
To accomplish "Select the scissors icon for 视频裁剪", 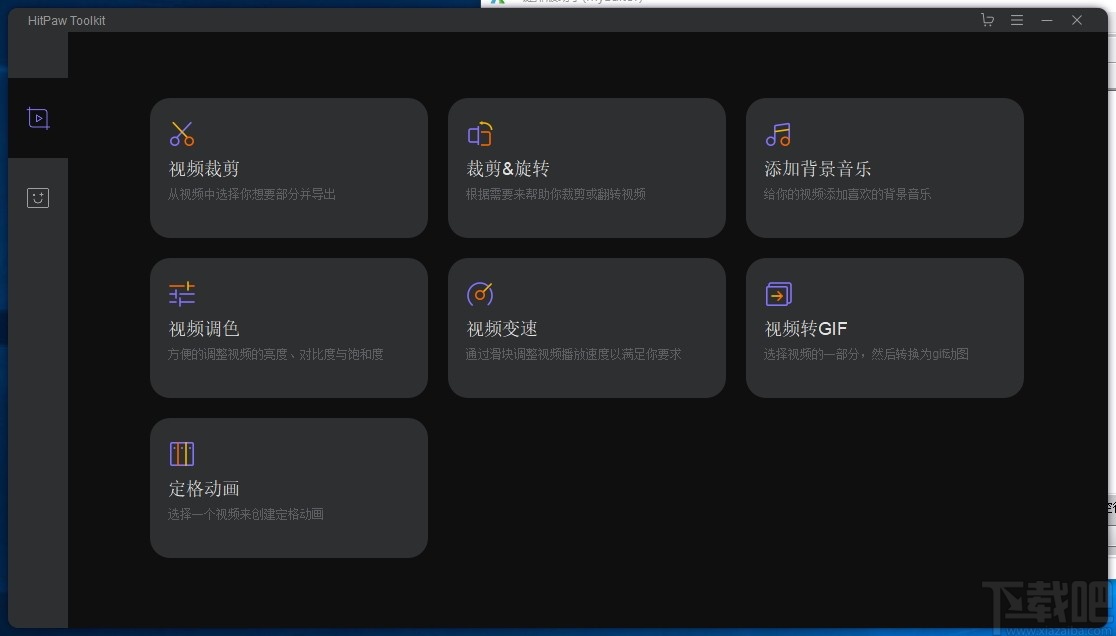I will point(181,133).
